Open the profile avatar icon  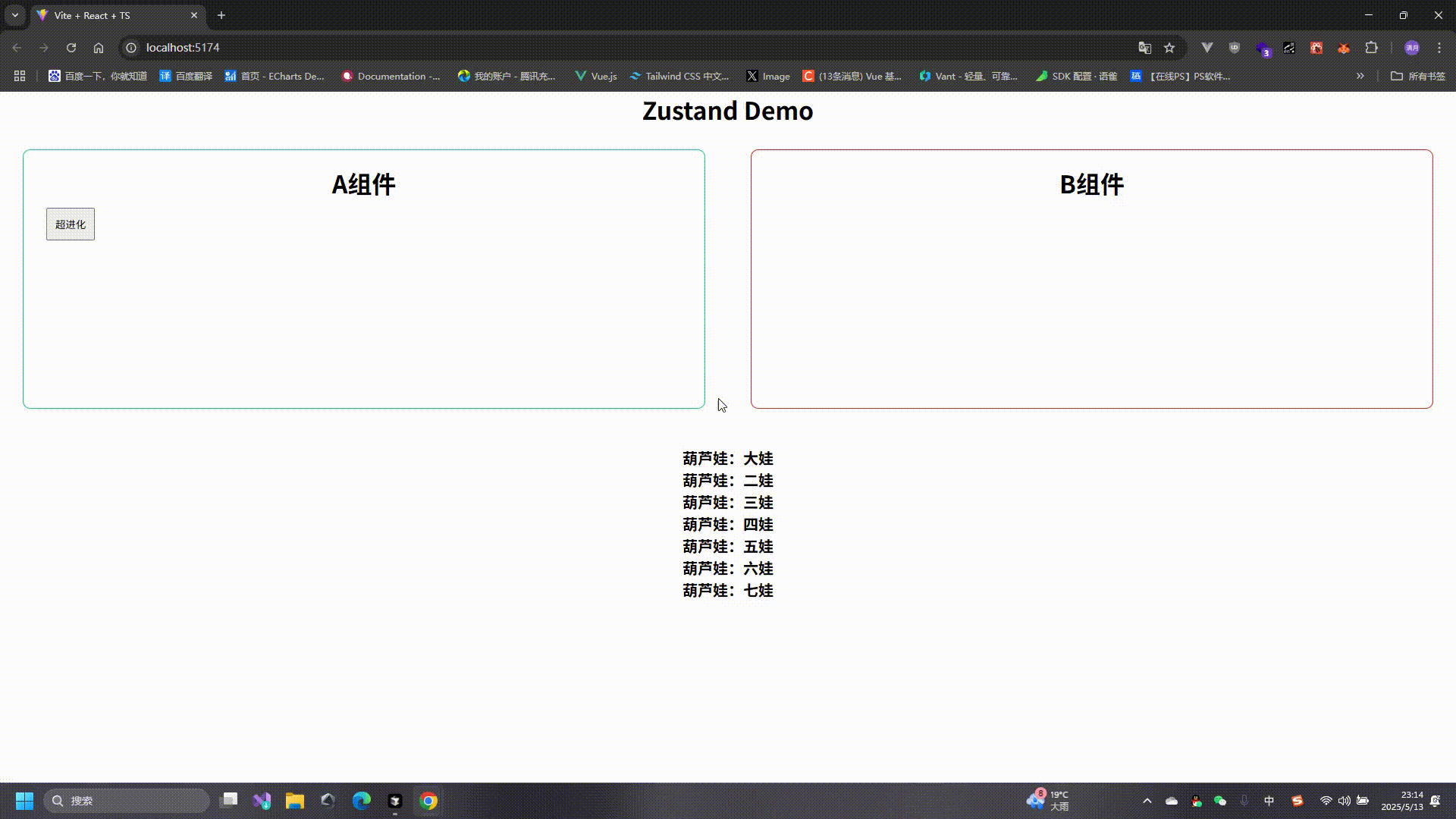pos(1412,48)
